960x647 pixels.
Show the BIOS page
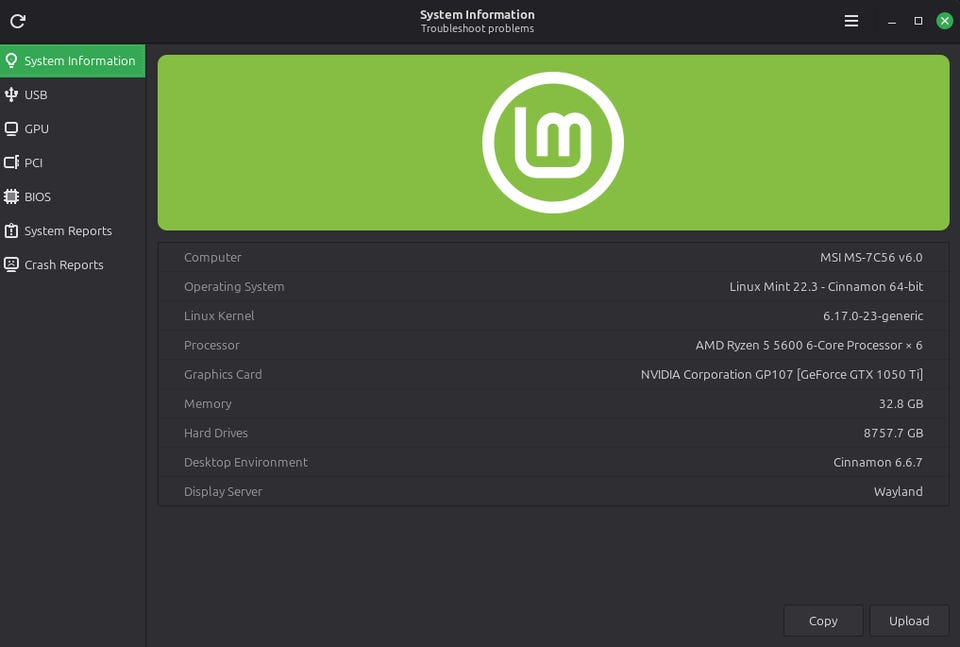click(x=72, y=196)
